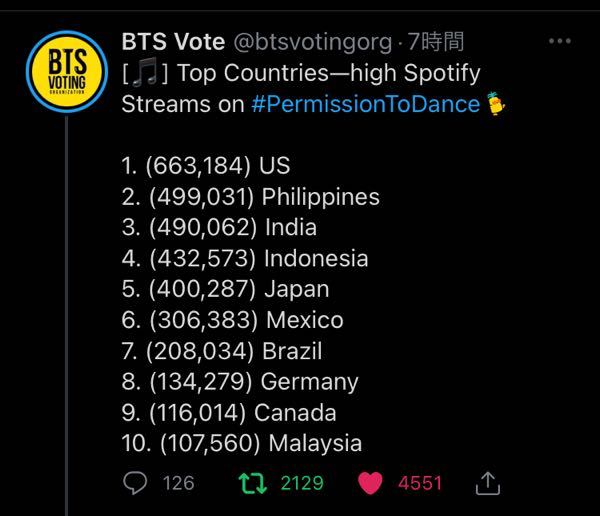This screenshot has width=600, height=516.
Task: Click the Malaysia 107,560 entry
Action: (x=242, y=443)
